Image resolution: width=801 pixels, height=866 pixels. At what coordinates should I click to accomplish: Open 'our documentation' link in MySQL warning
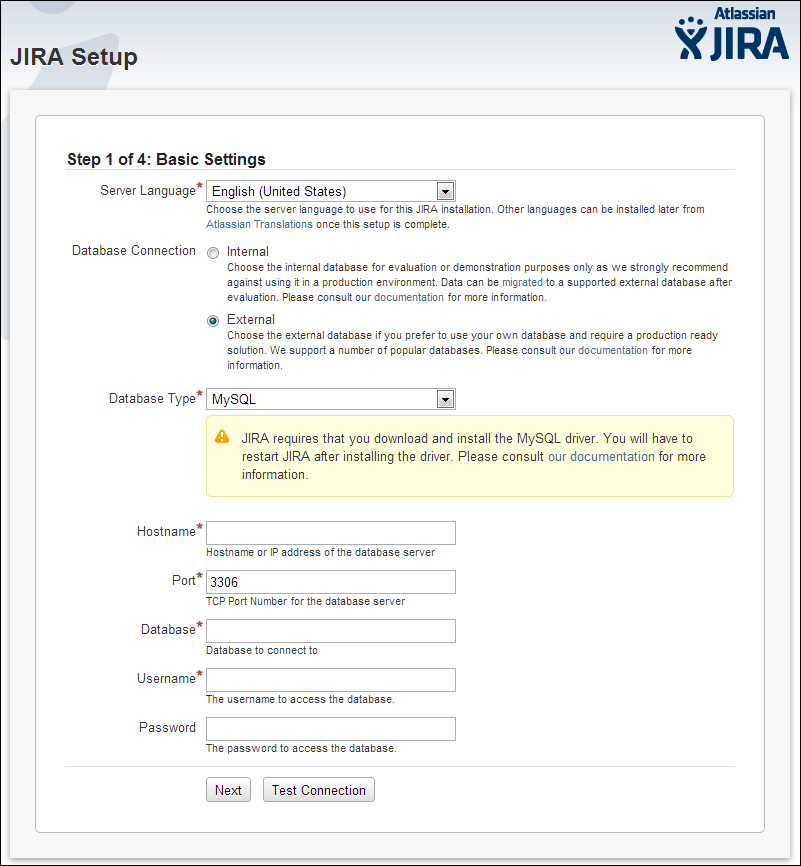coord(601,457)
